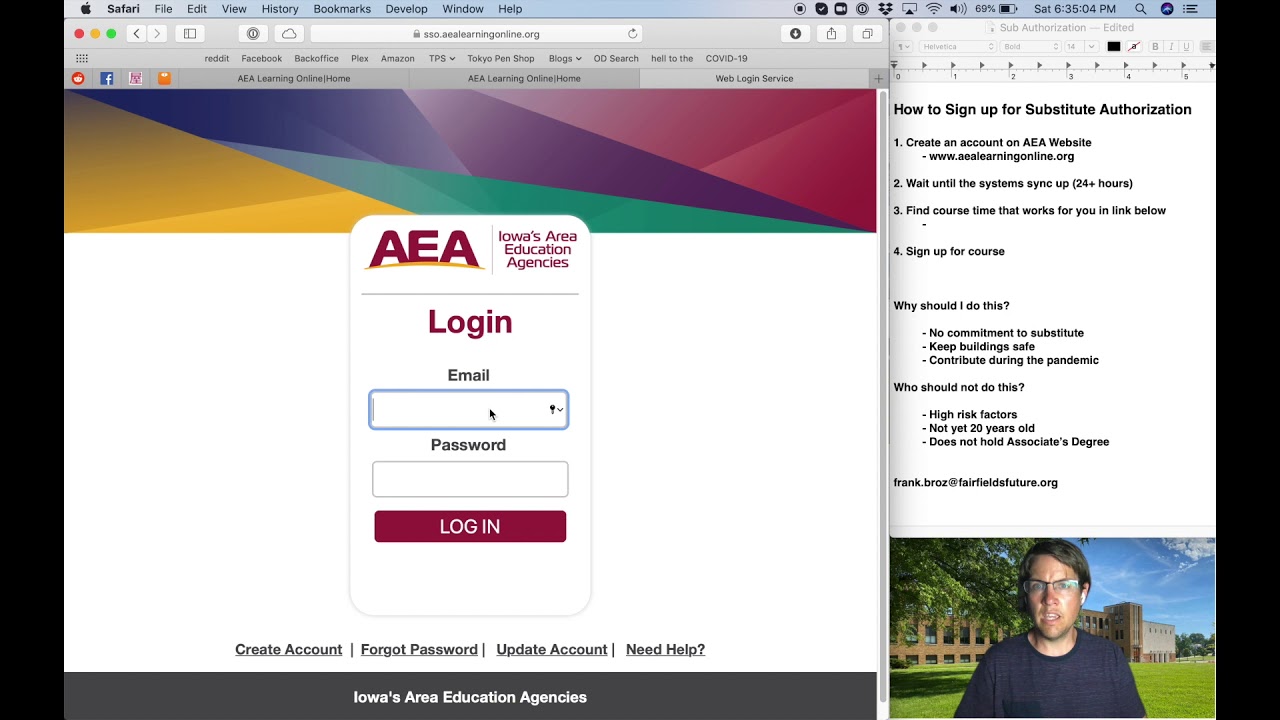Screen dimensions: 1280x720
Task: Click the Safari address bar
Action: 476,34
